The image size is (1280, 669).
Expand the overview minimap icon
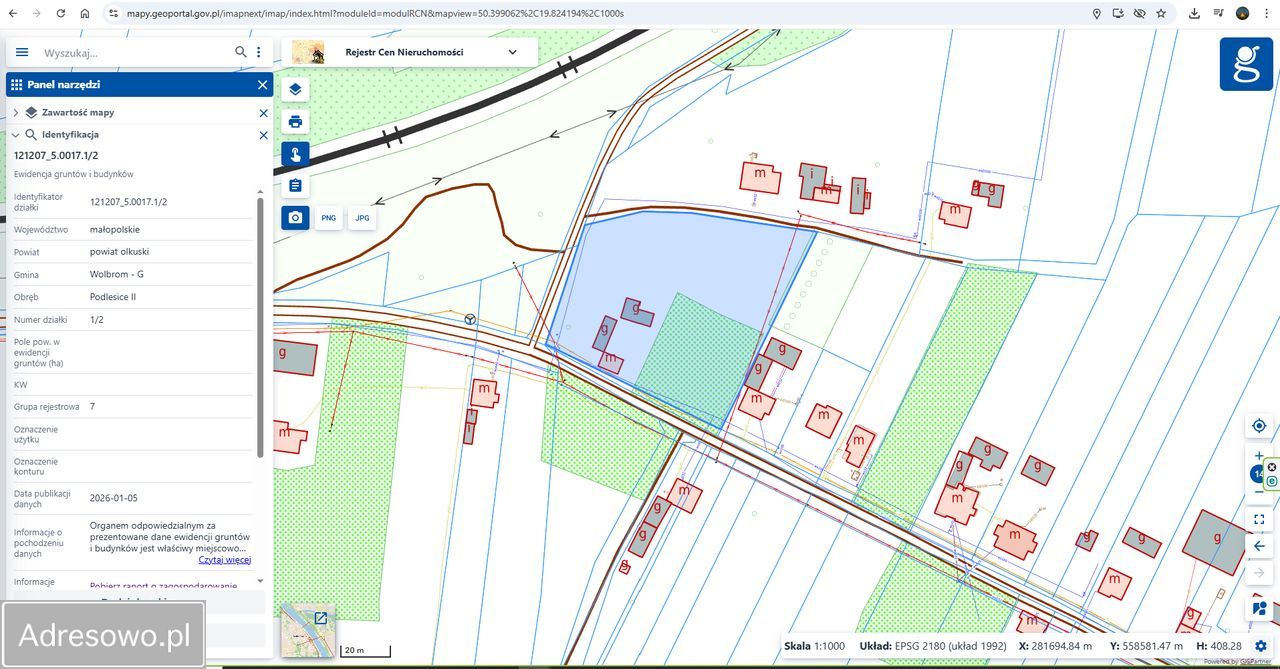click(321, 618)
